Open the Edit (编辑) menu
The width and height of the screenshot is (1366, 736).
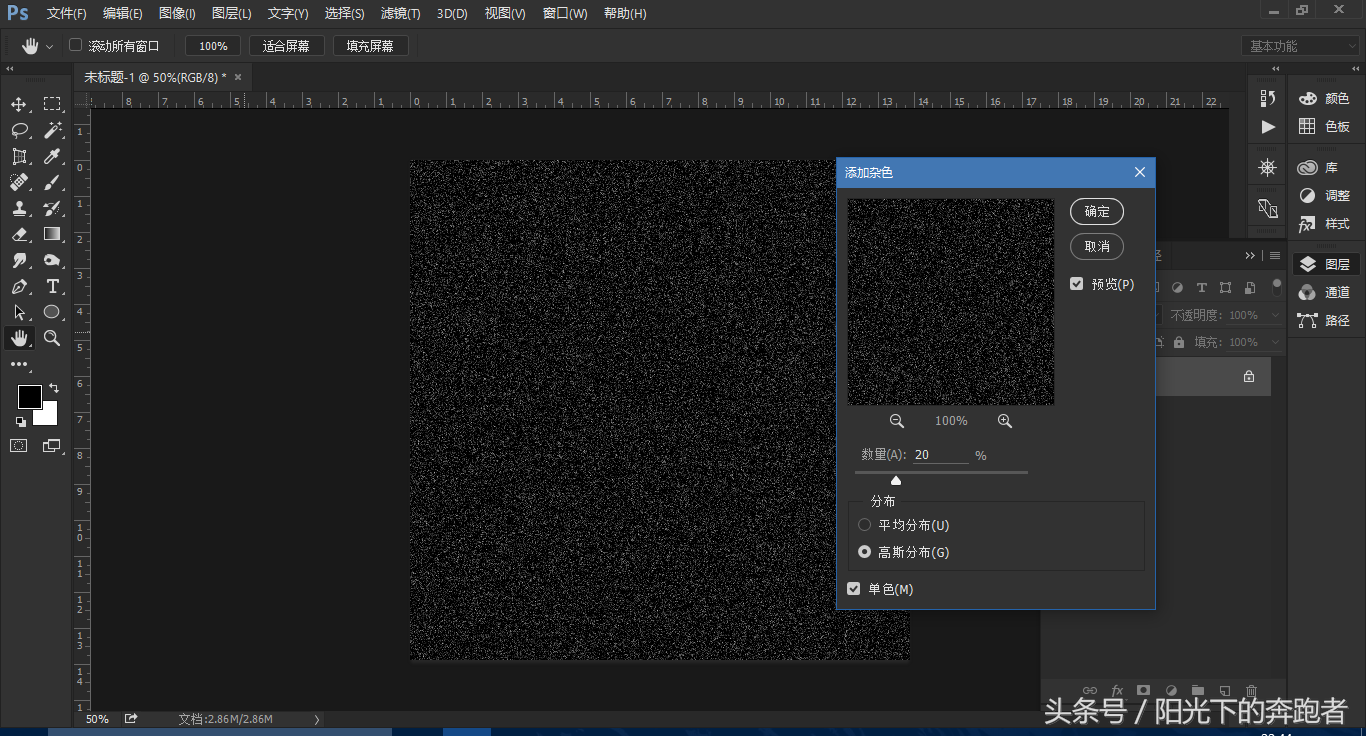coord(123,14)
